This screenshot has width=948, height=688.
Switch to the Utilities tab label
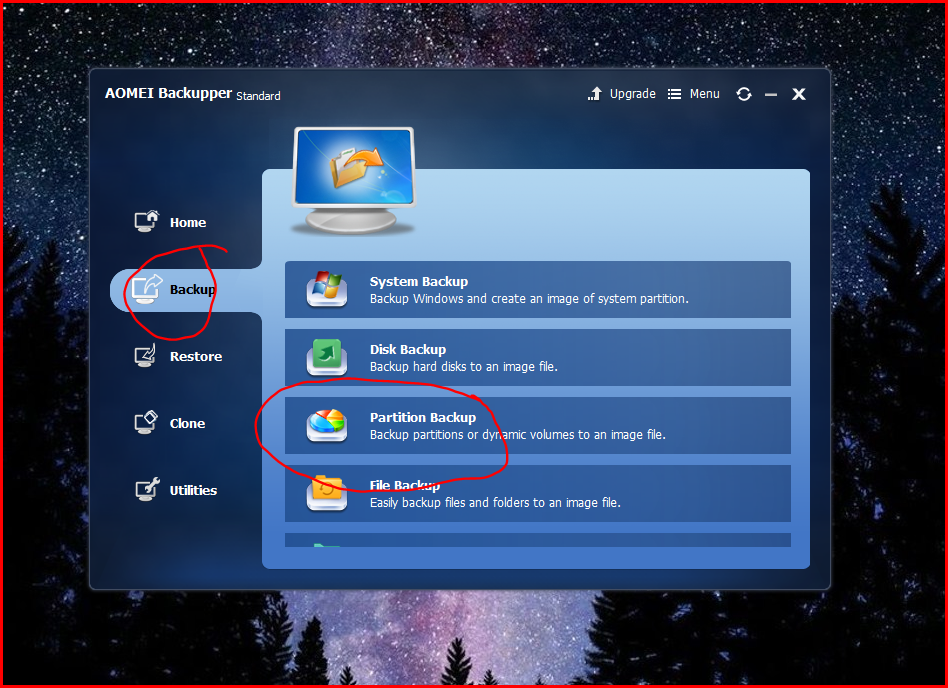tap(193, 490)
